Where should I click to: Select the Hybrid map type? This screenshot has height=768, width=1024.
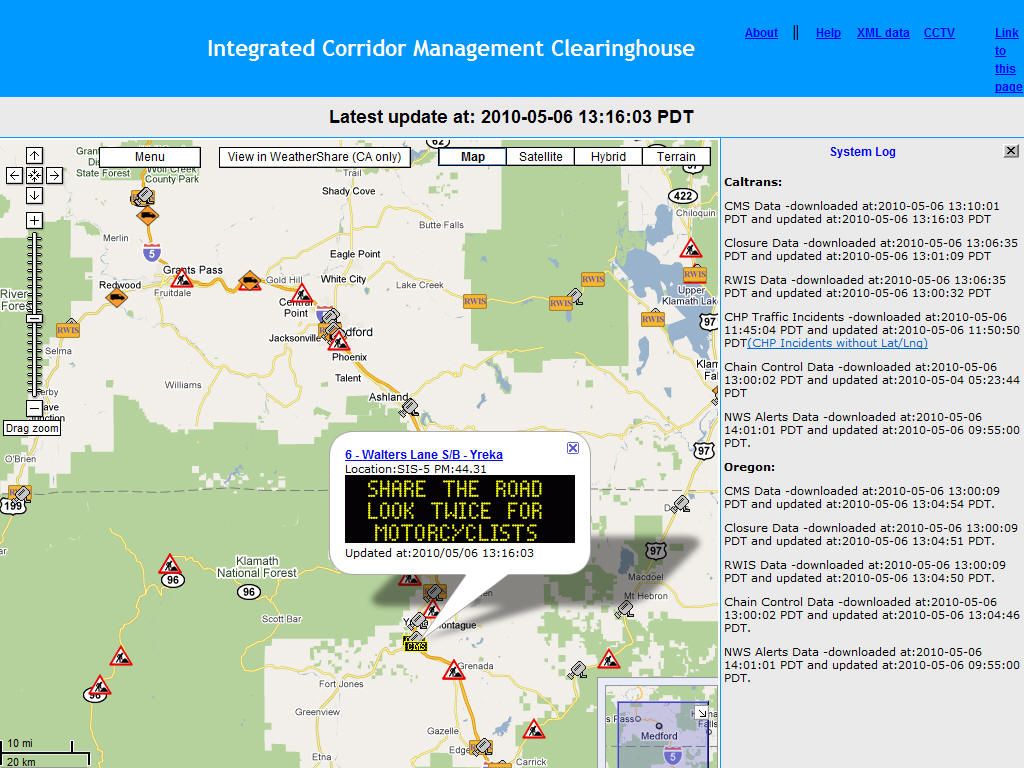(x=608, y=157)
